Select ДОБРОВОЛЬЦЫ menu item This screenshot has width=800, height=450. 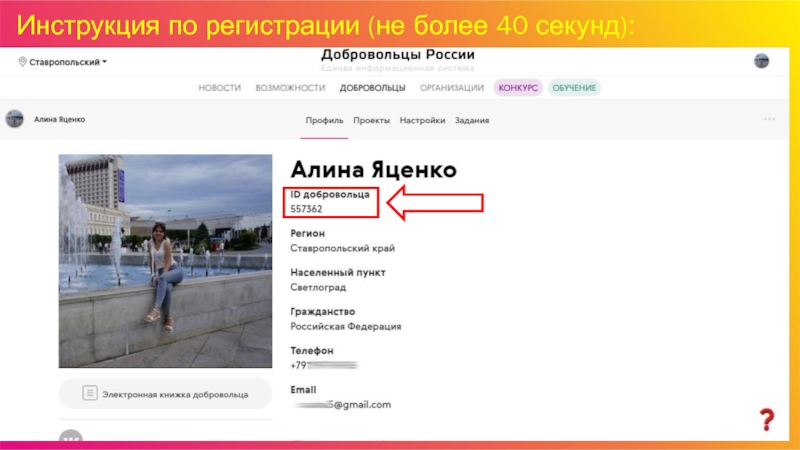tap(372, 88)
